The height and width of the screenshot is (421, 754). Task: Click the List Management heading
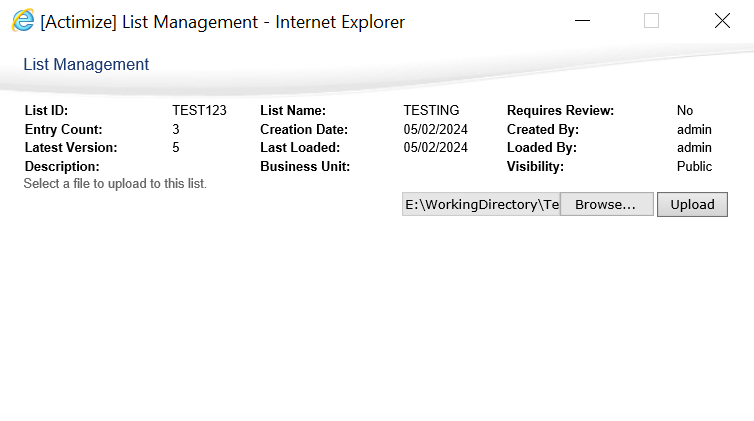tap(86, 64)
